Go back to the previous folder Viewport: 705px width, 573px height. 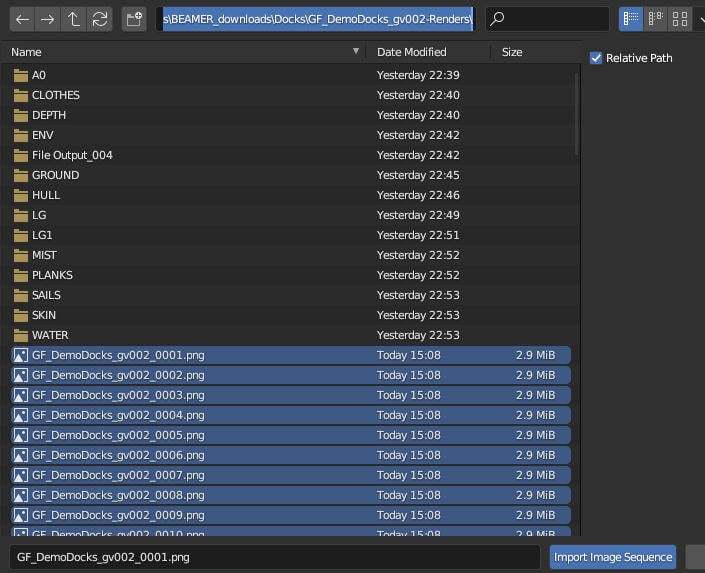point(22,19)
